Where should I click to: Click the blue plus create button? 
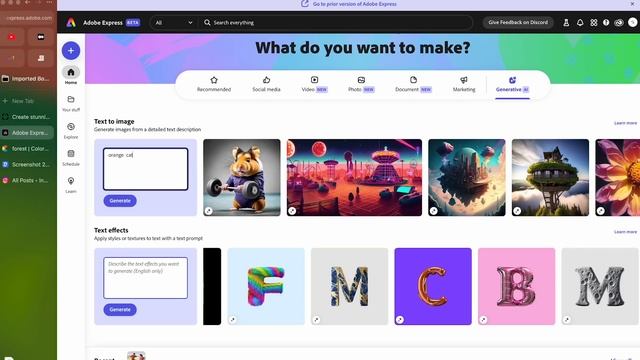pos(71,51)
